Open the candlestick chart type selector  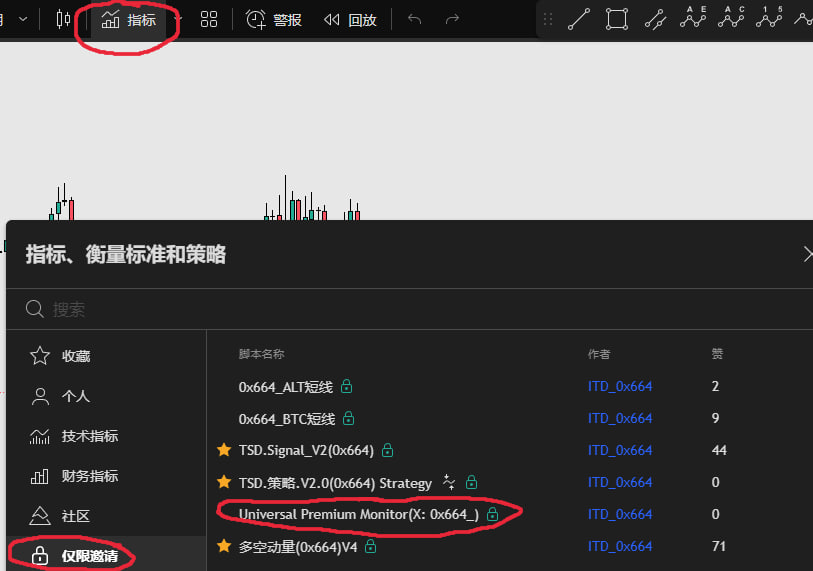(x=63, y=19)
